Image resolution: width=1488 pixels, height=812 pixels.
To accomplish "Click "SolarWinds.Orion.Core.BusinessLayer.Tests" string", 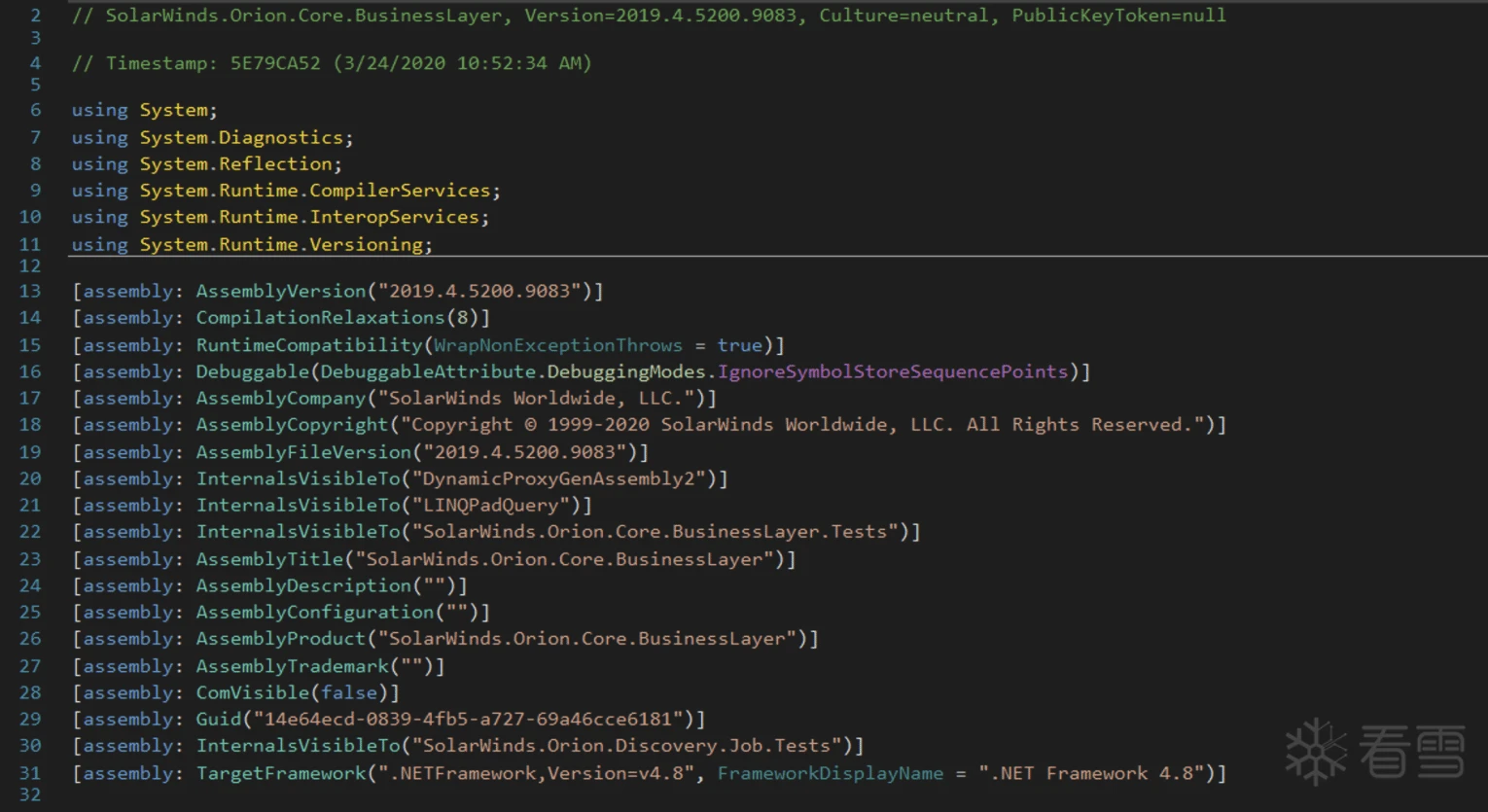I will pos(655,532).
